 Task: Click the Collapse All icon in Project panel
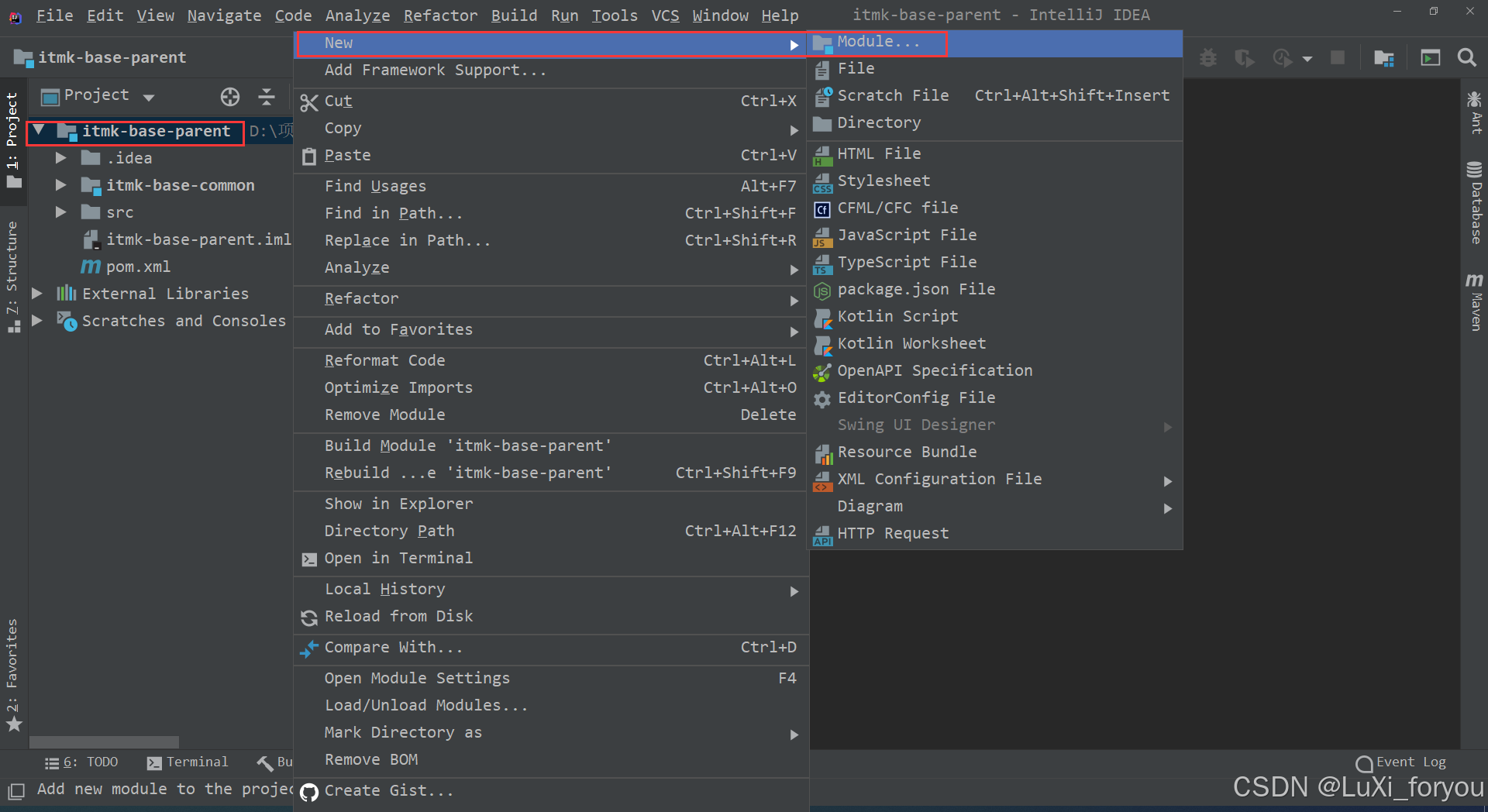click(267, 97)
